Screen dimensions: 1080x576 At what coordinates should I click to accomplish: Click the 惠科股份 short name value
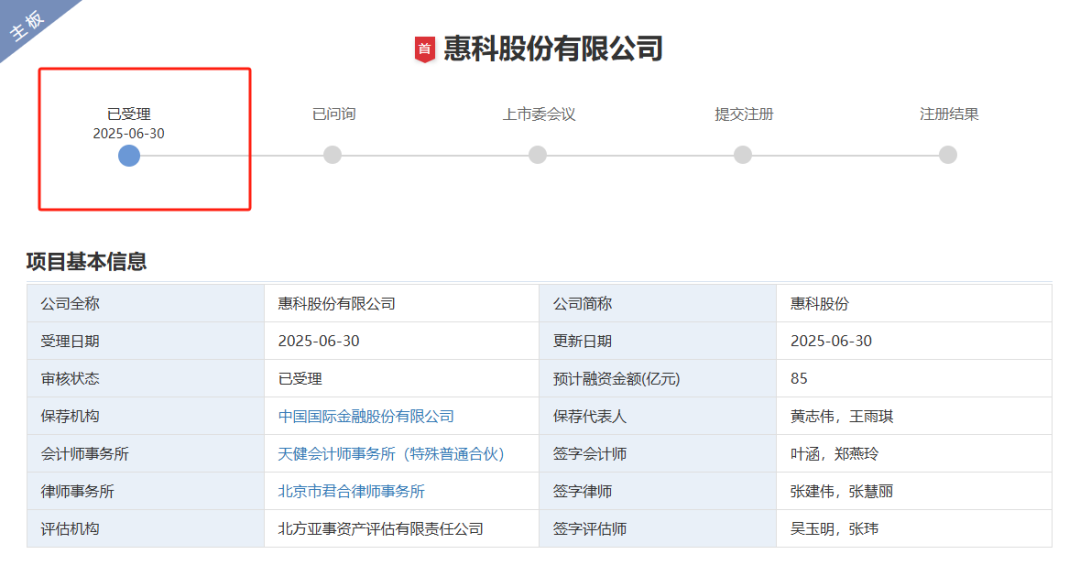820,304
